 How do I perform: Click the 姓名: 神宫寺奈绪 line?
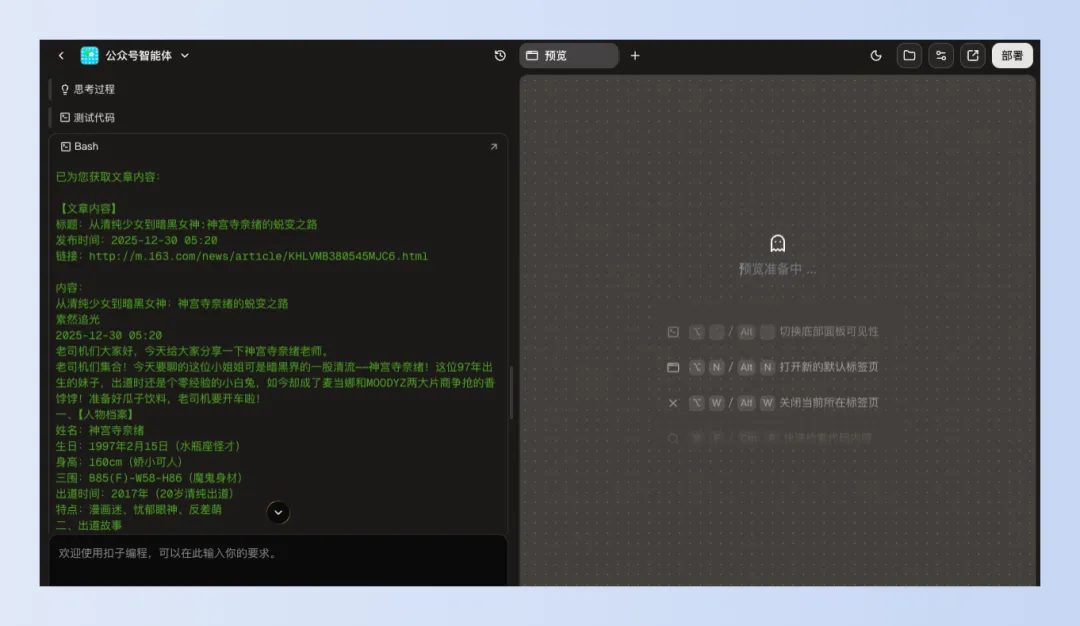click(x=100, y=430)
